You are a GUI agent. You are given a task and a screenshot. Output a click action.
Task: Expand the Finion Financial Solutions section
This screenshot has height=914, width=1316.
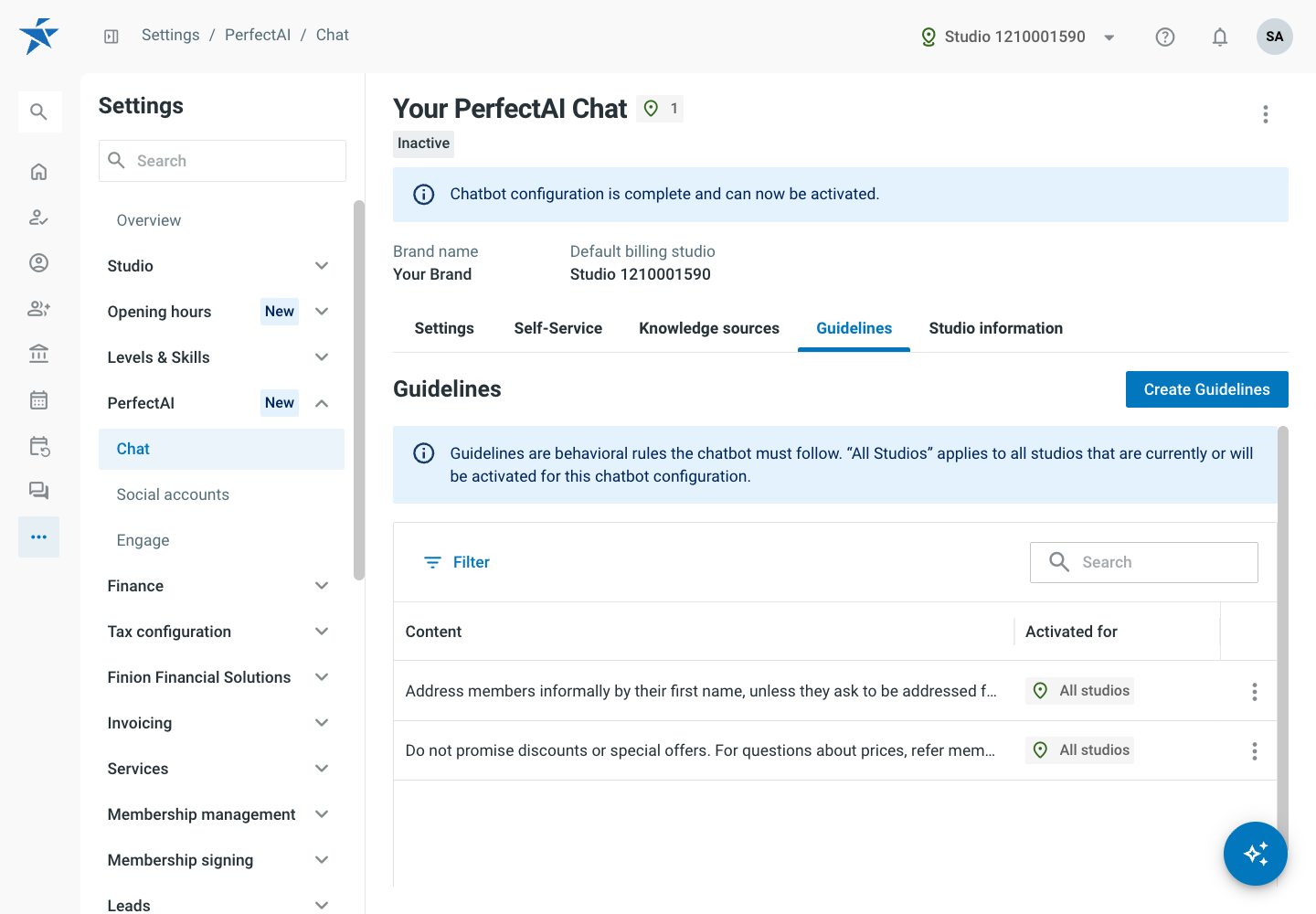[217, 677]
